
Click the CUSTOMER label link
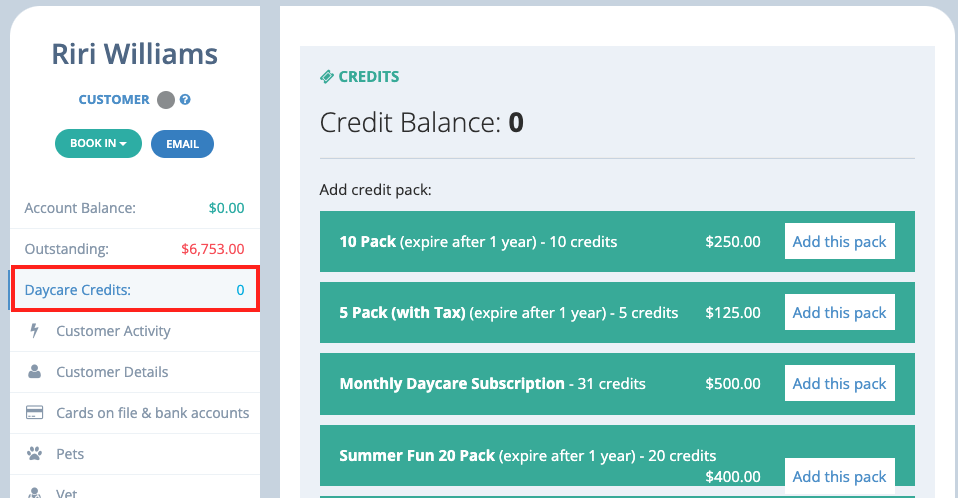(114, 100)
